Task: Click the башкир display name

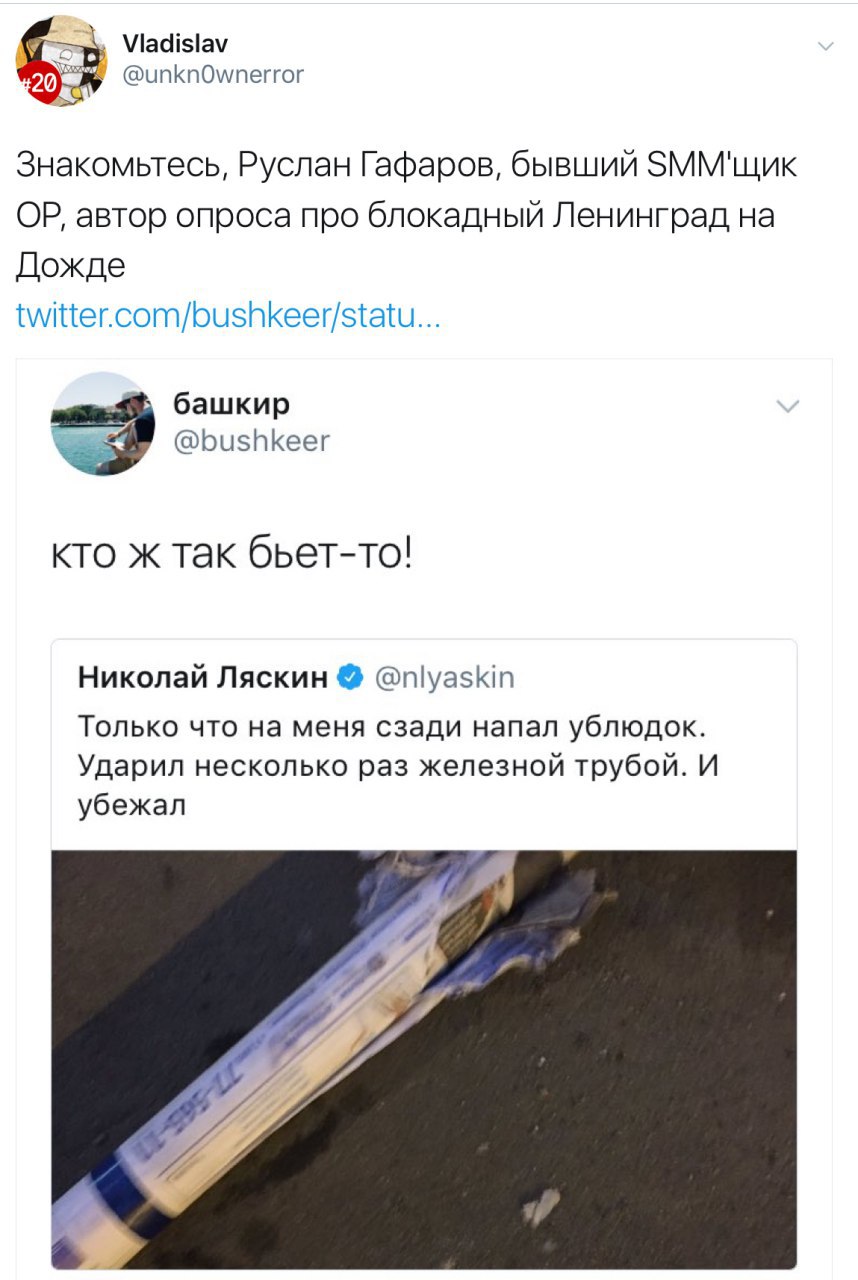Action: 232,404
